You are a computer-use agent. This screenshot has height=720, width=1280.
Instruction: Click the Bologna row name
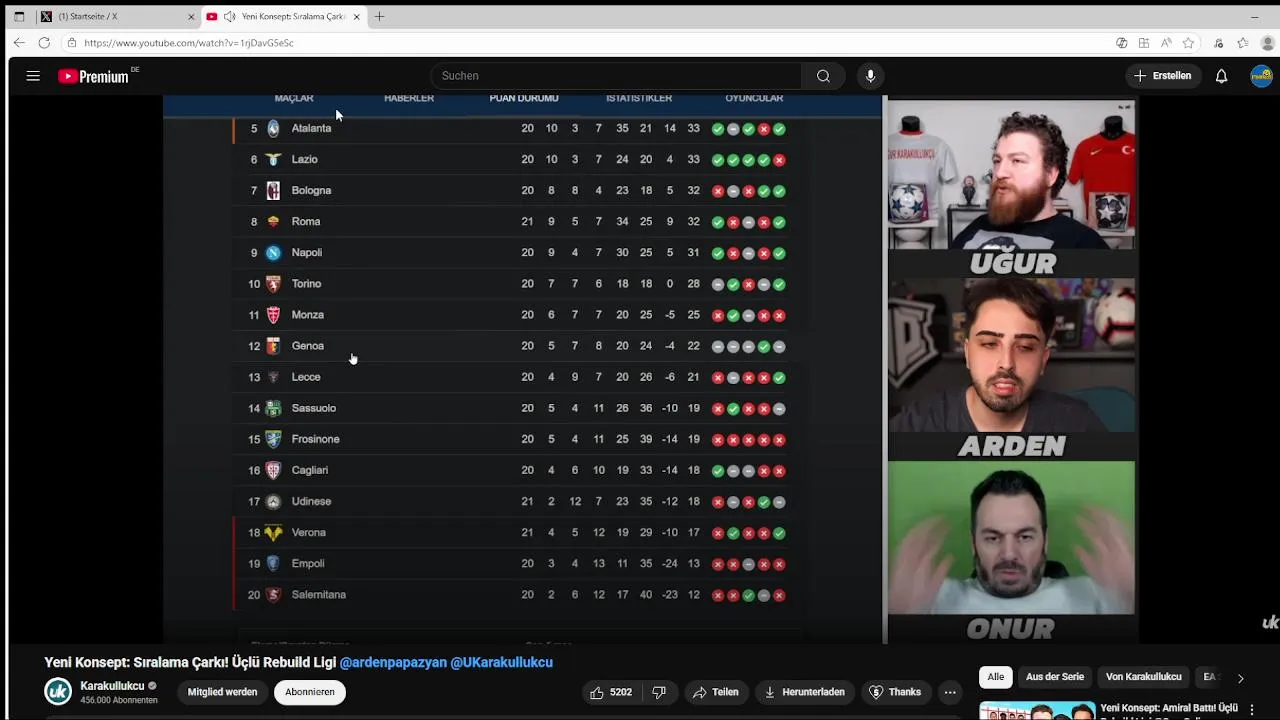pos(311,190)
